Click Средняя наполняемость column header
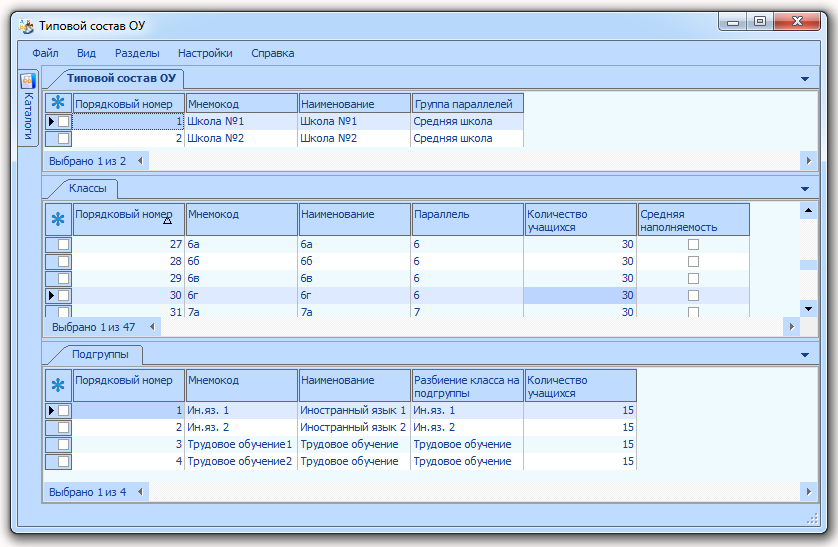Viewport: 838px width, 547px height. 694,220
